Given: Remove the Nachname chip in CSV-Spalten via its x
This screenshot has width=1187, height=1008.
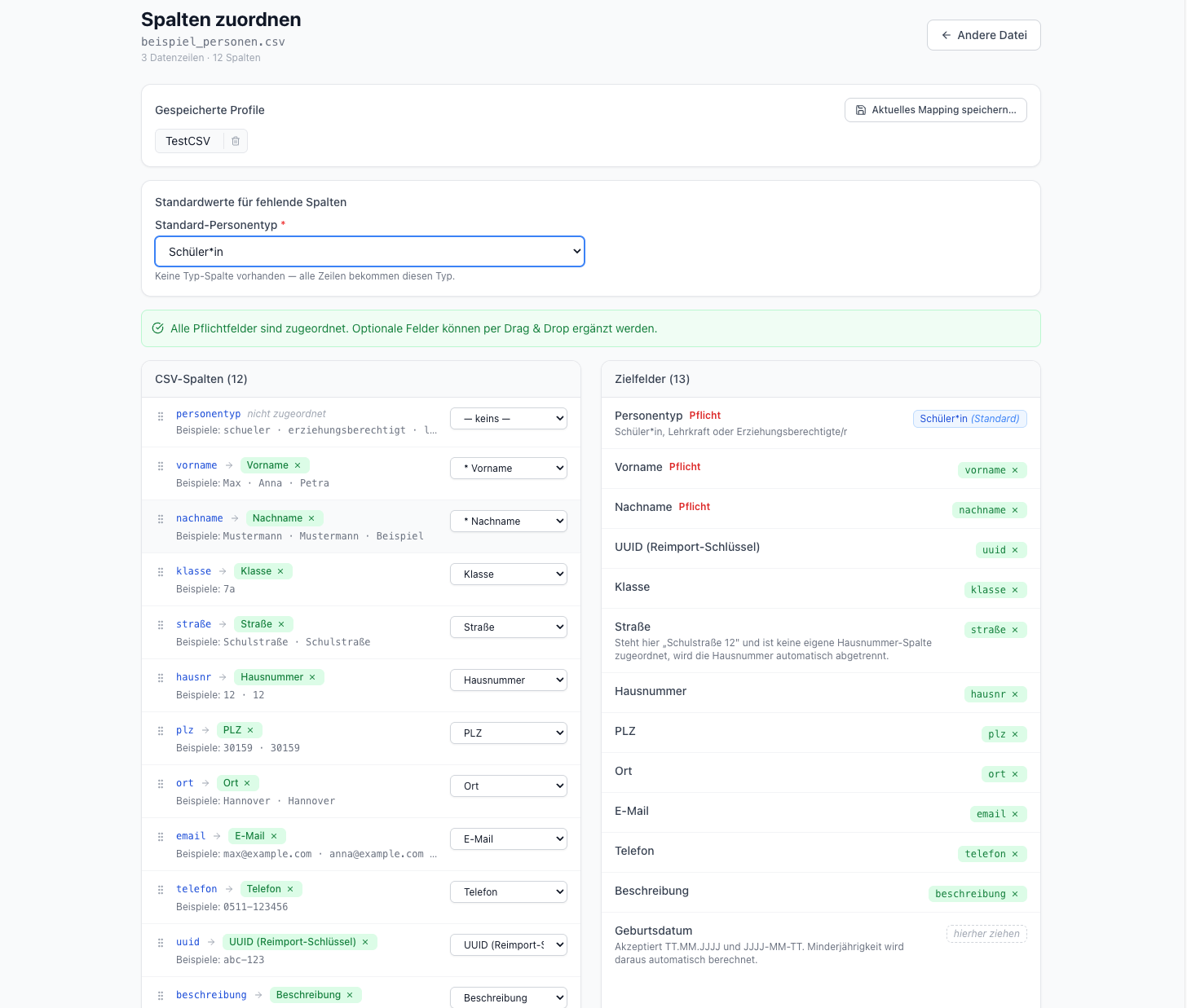Looking at the screenshot, I should [x=311, y=518].
